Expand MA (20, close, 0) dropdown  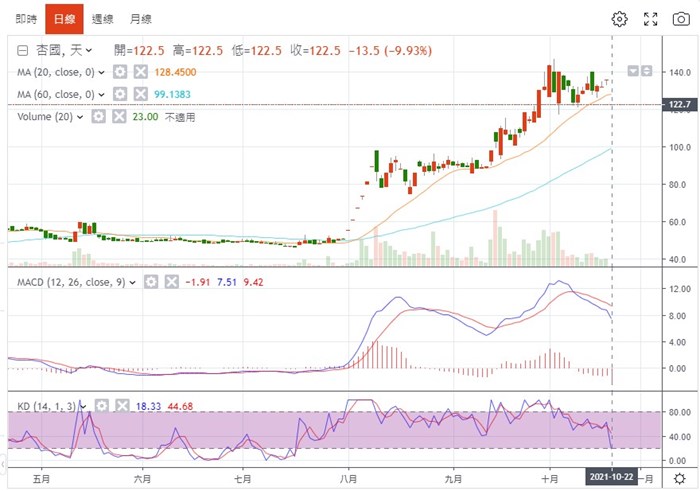coord(100,72)
